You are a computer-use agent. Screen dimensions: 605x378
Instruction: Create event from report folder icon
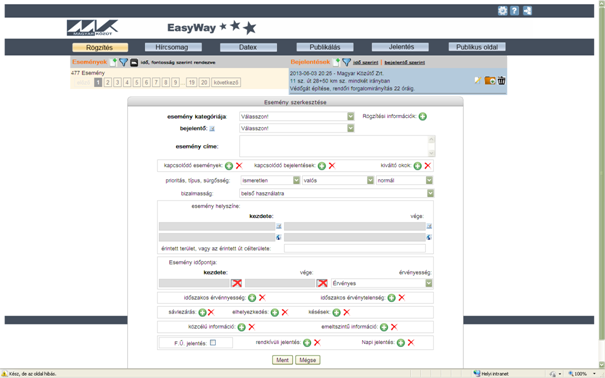(x=490, y=80)
